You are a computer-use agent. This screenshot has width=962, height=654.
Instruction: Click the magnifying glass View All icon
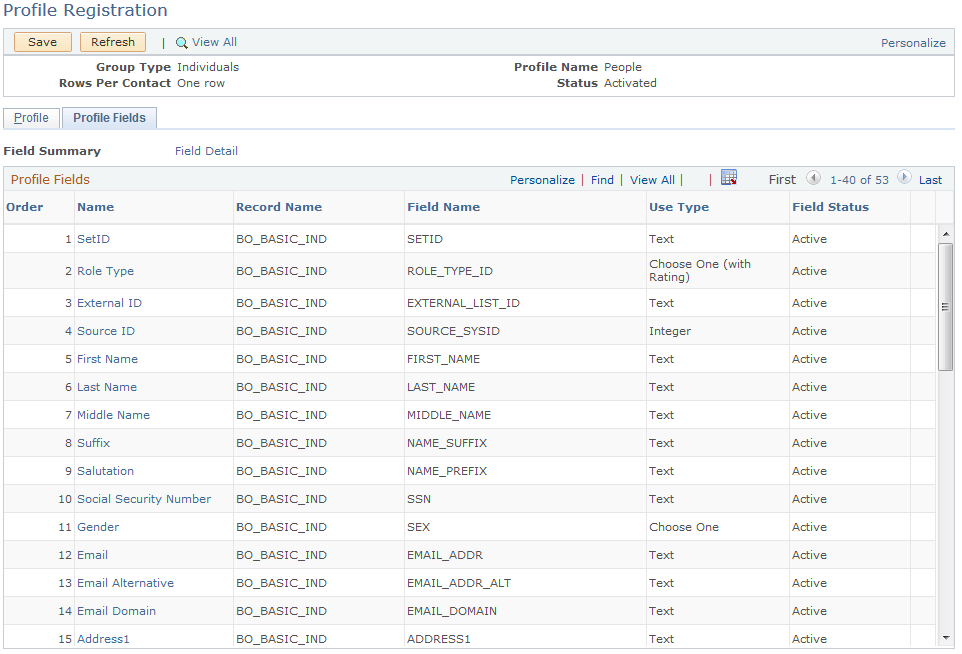tap(184, 42)
